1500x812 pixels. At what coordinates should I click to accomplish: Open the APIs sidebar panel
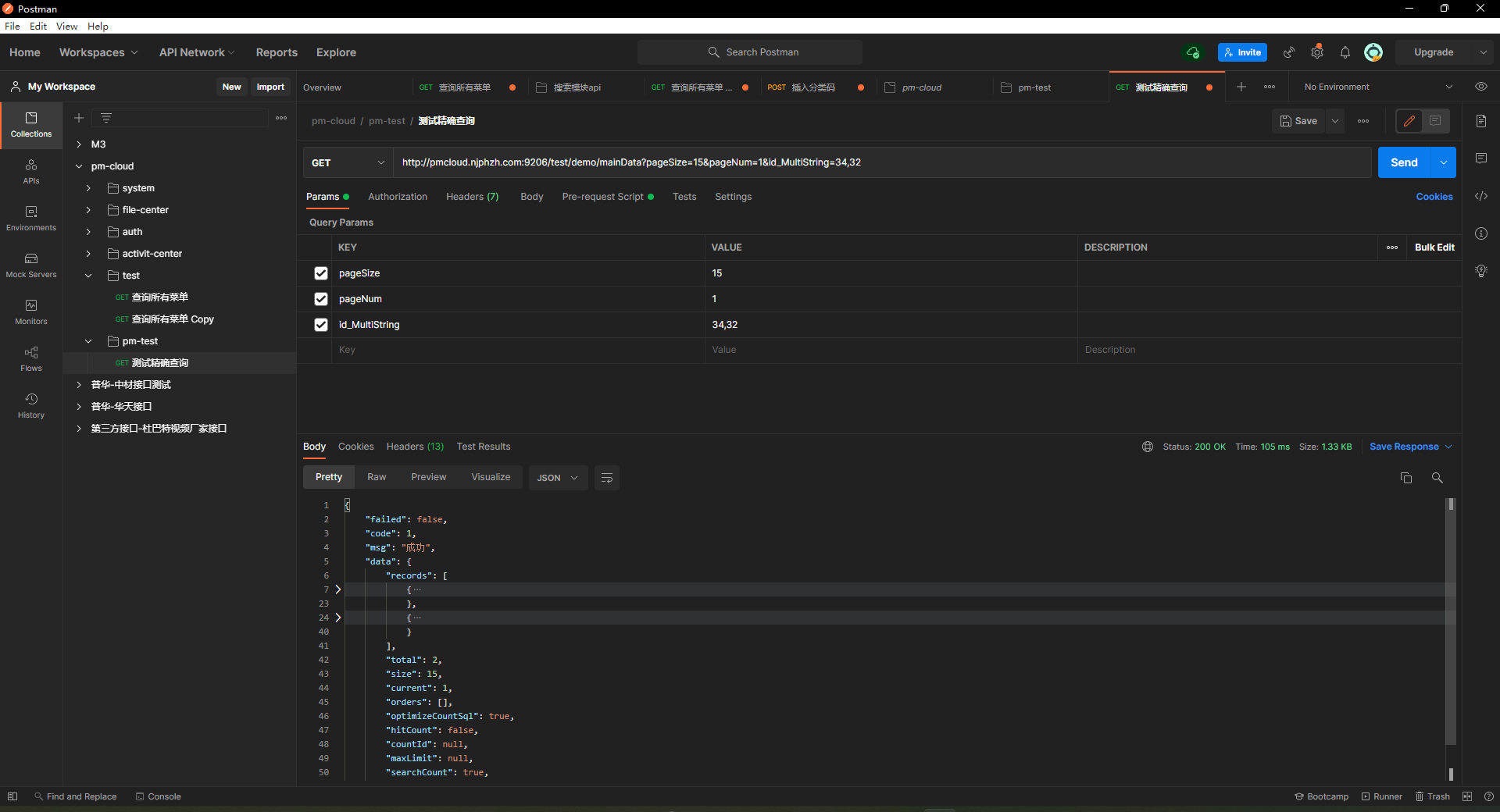point(31,171)
